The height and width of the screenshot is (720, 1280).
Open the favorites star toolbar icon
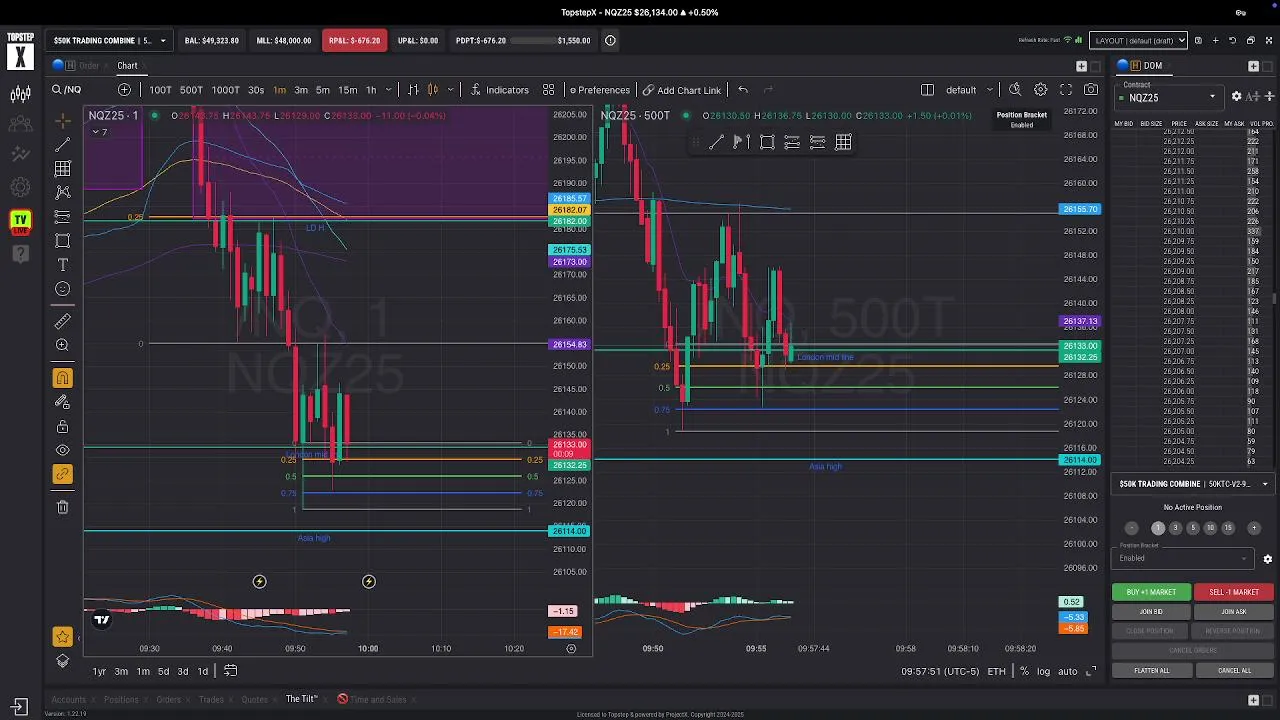coord(62,637)
